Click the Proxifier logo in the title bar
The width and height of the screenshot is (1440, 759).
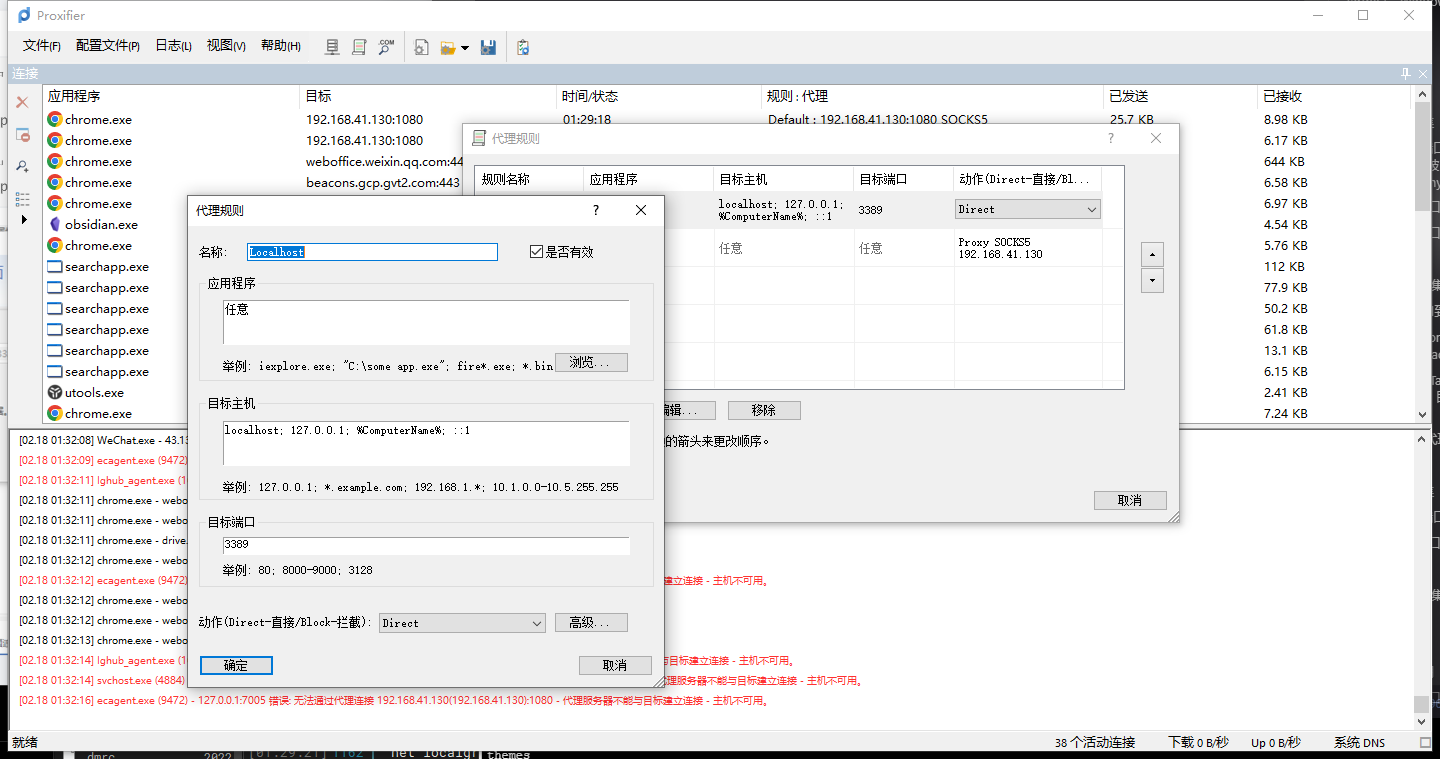24,15
